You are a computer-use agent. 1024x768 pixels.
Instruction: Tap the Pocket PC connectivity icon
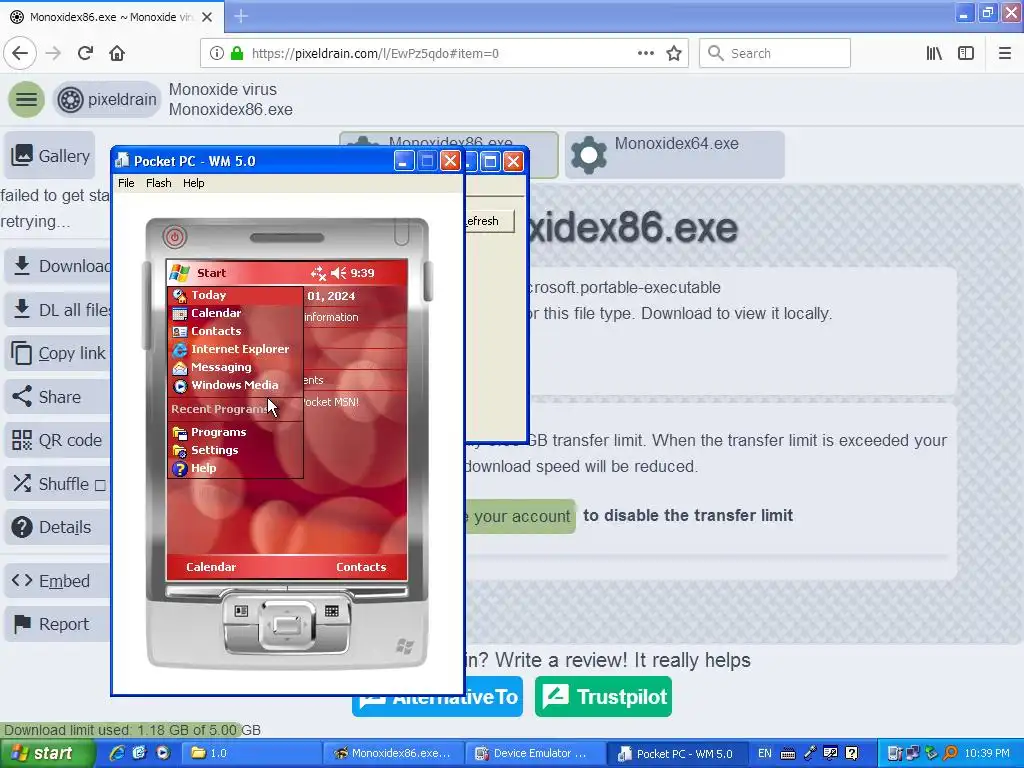pos(318,273)
